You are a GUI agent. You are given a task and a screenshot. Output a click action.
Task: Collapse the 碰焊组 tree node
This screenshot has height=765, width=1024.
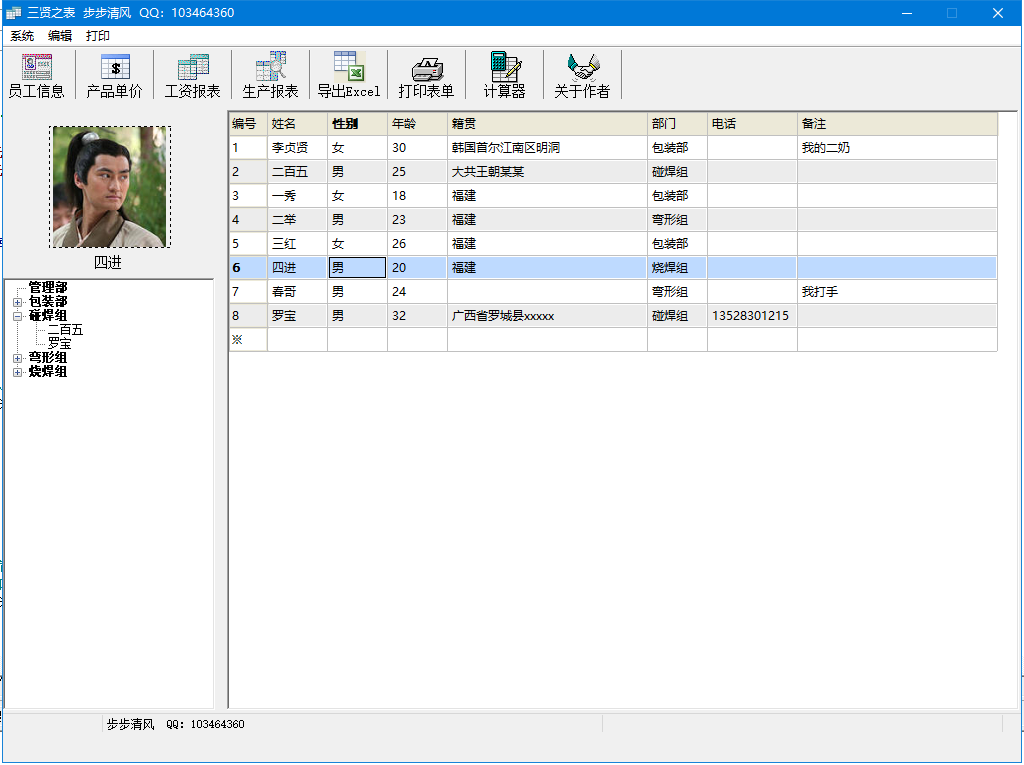pyautogui.click(x=18, y=316)
